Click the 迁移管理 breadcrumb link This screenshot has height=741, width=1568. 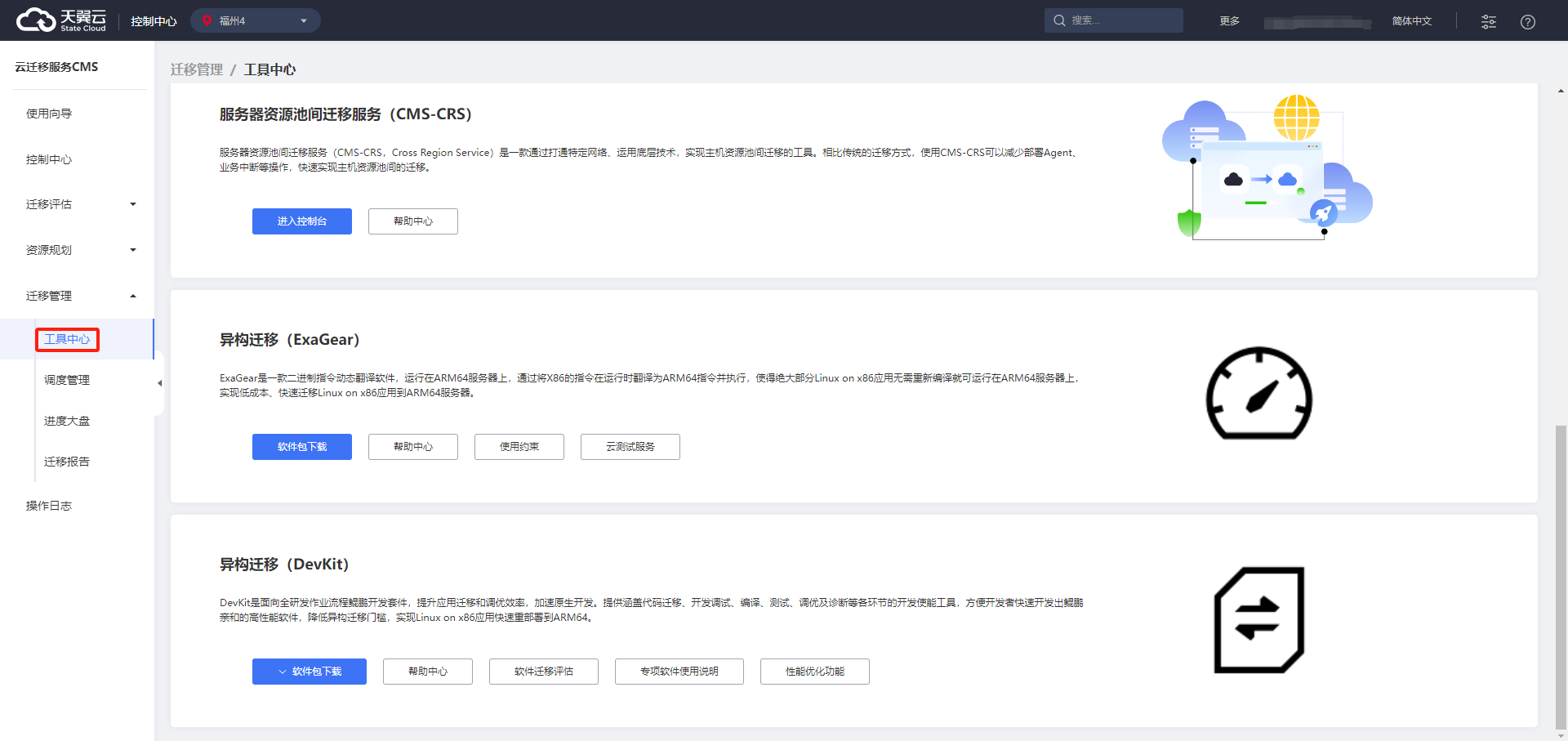[196, 69]
